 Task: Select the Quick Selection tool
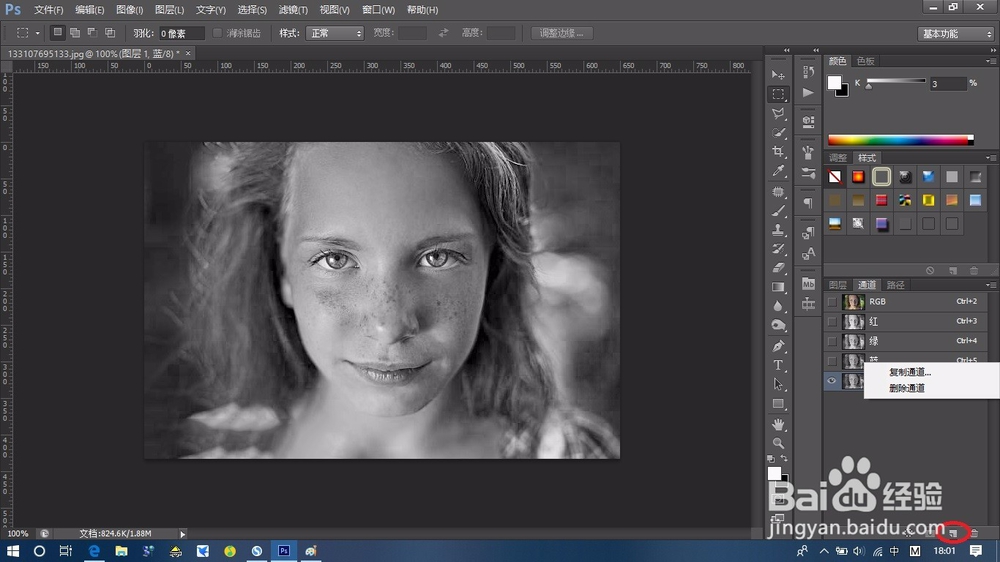[x=778, y=133]
